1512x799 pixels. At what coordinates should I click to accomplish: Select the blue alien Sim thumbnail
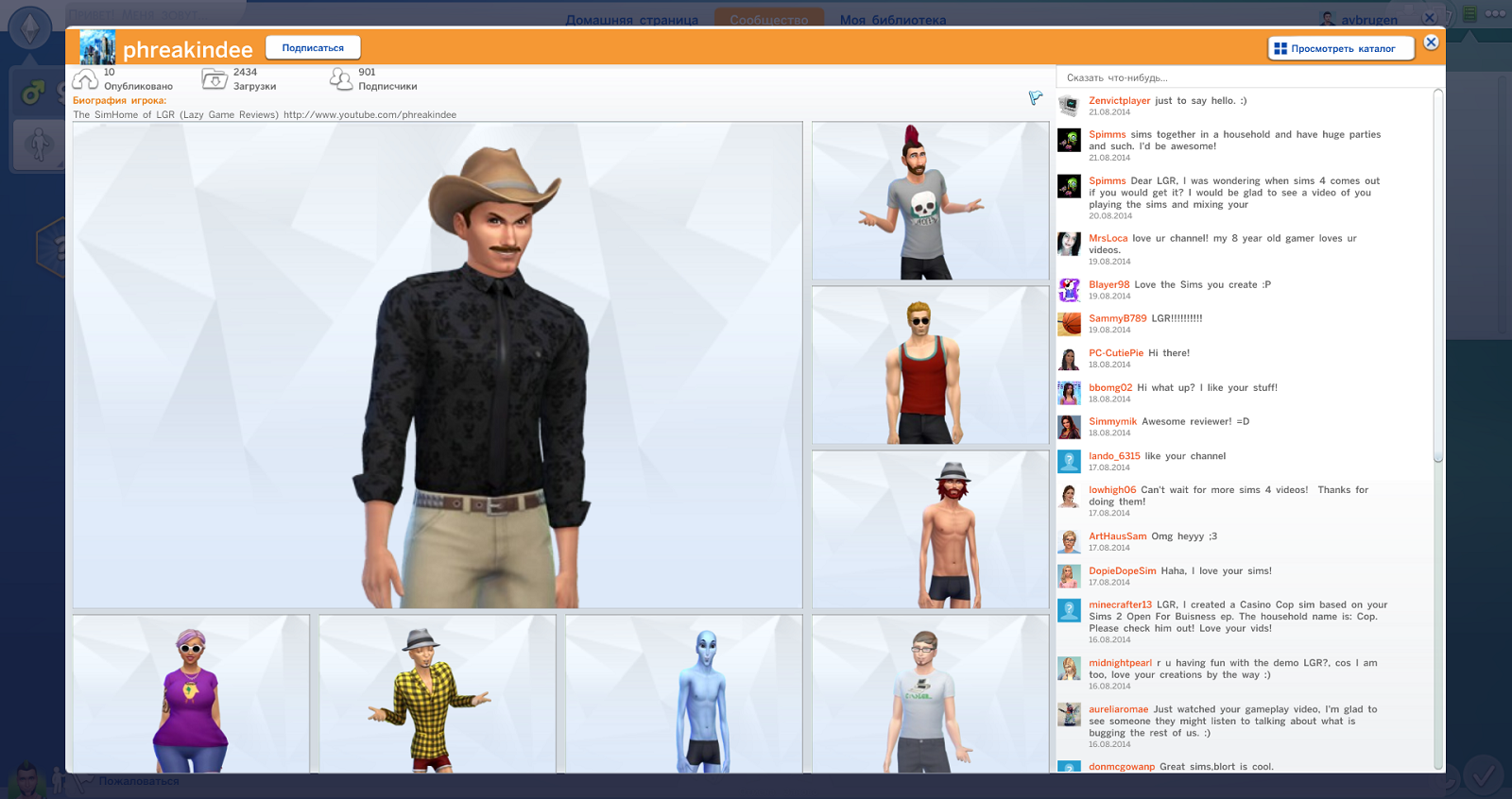683,694
